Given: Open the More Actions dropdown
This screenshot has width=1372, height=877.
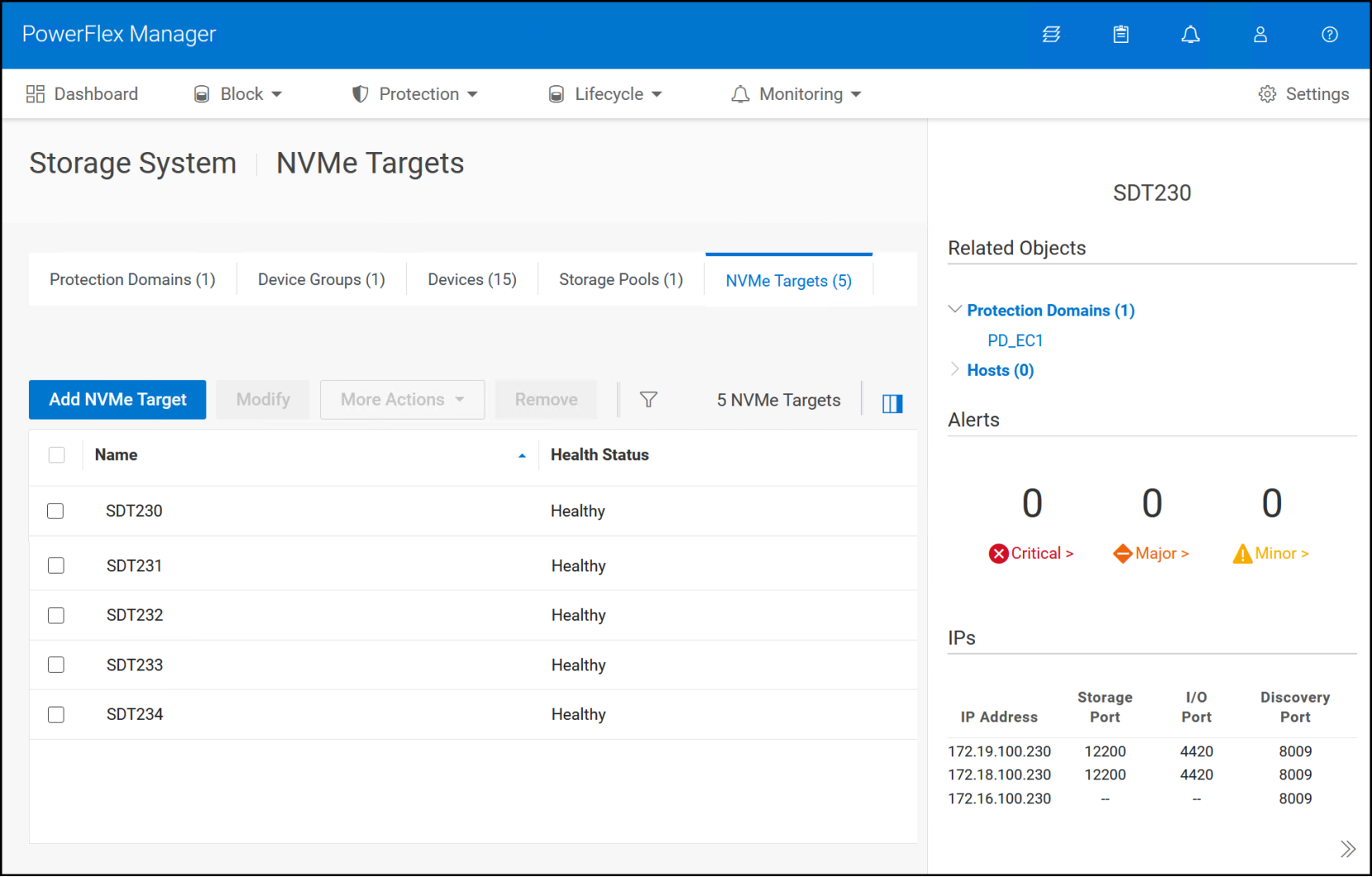Looking at the screenshot, I should coord(403,400).
